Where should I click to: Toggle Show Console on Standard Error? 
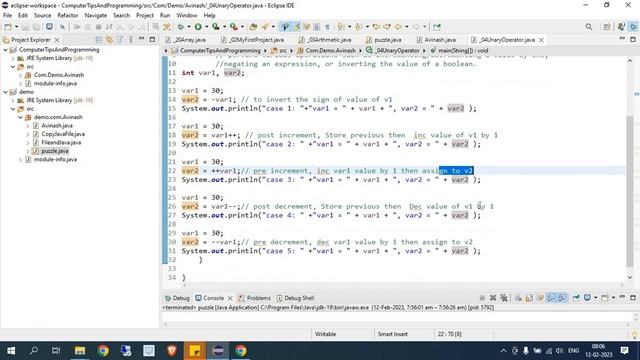click(562, 298)
